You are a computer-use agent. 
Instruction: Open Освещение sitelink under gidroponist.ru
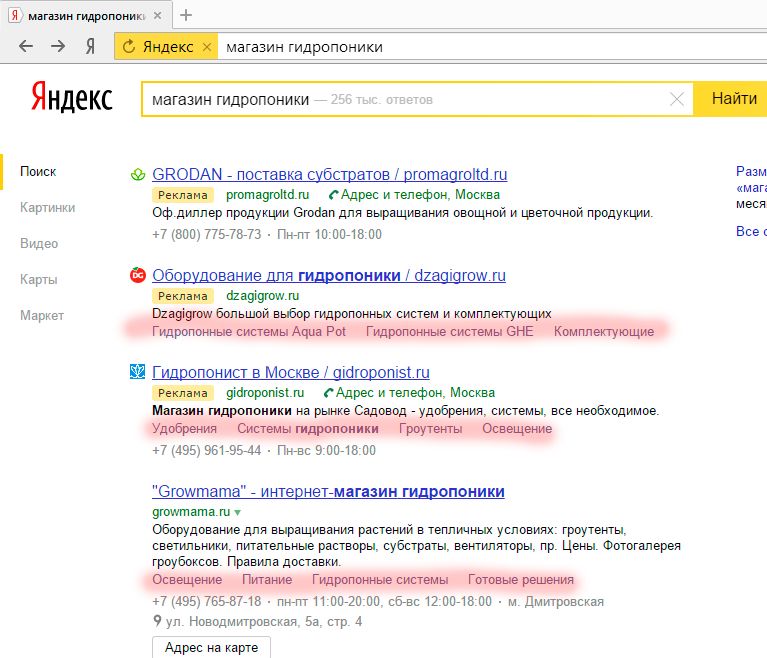pos(517,429)
